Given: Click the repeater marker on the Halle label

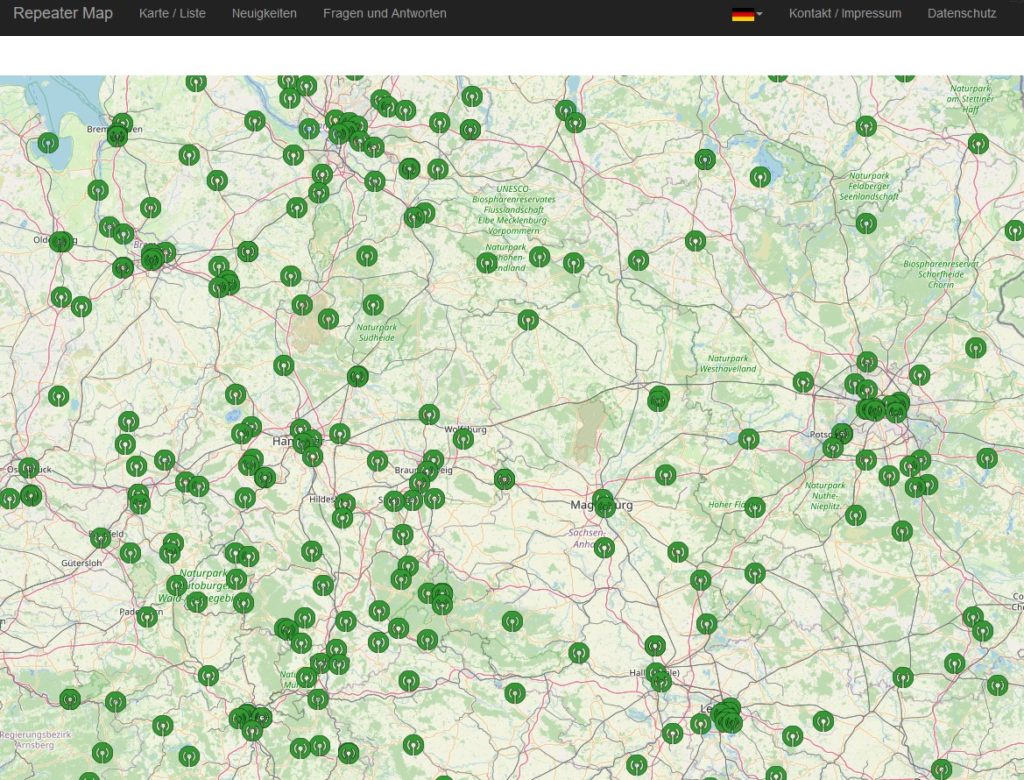Looking at the screenshot, I should 656,672.
